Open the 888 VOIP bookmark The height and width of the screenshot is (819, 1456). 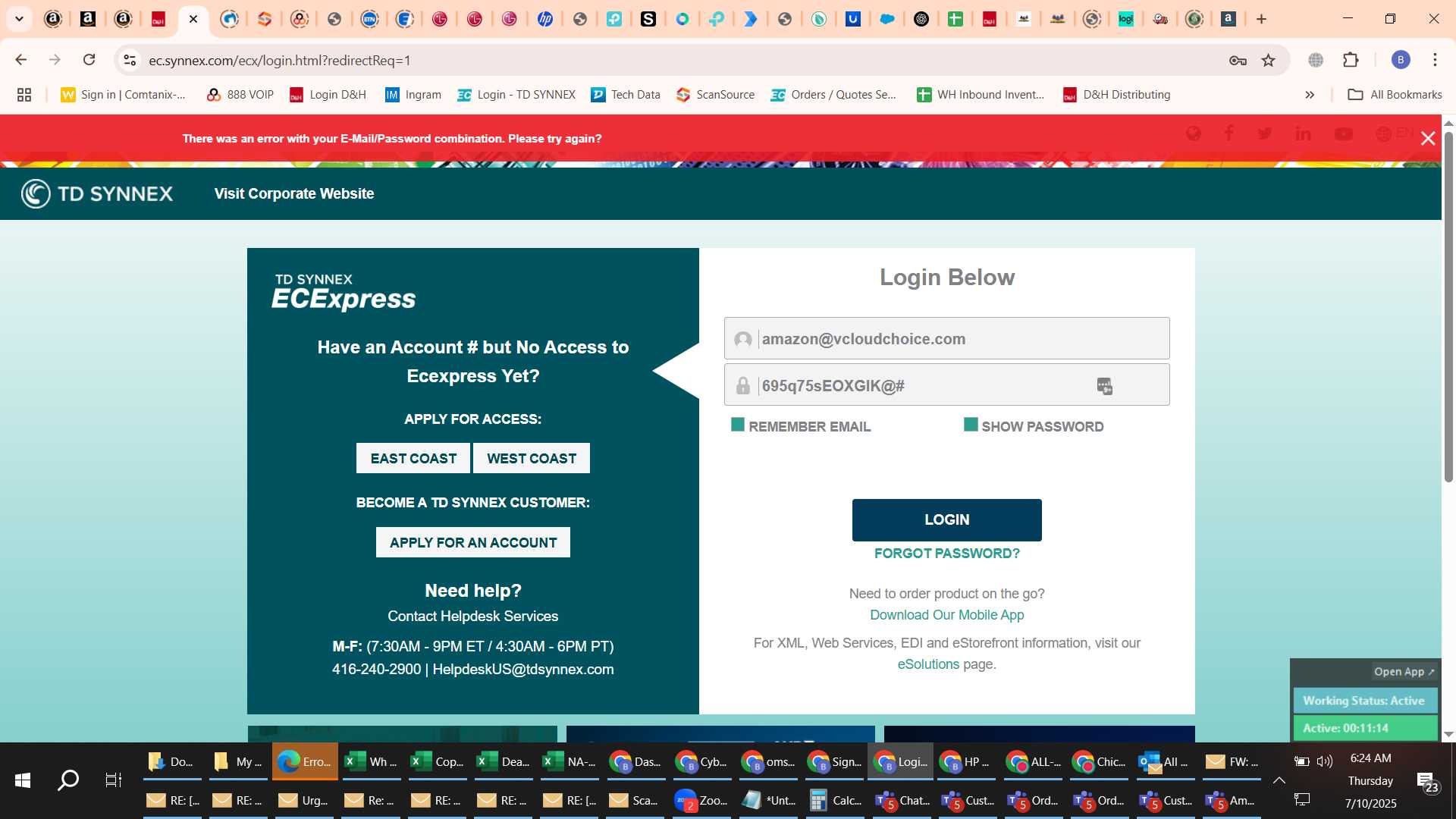pos(240,95)
